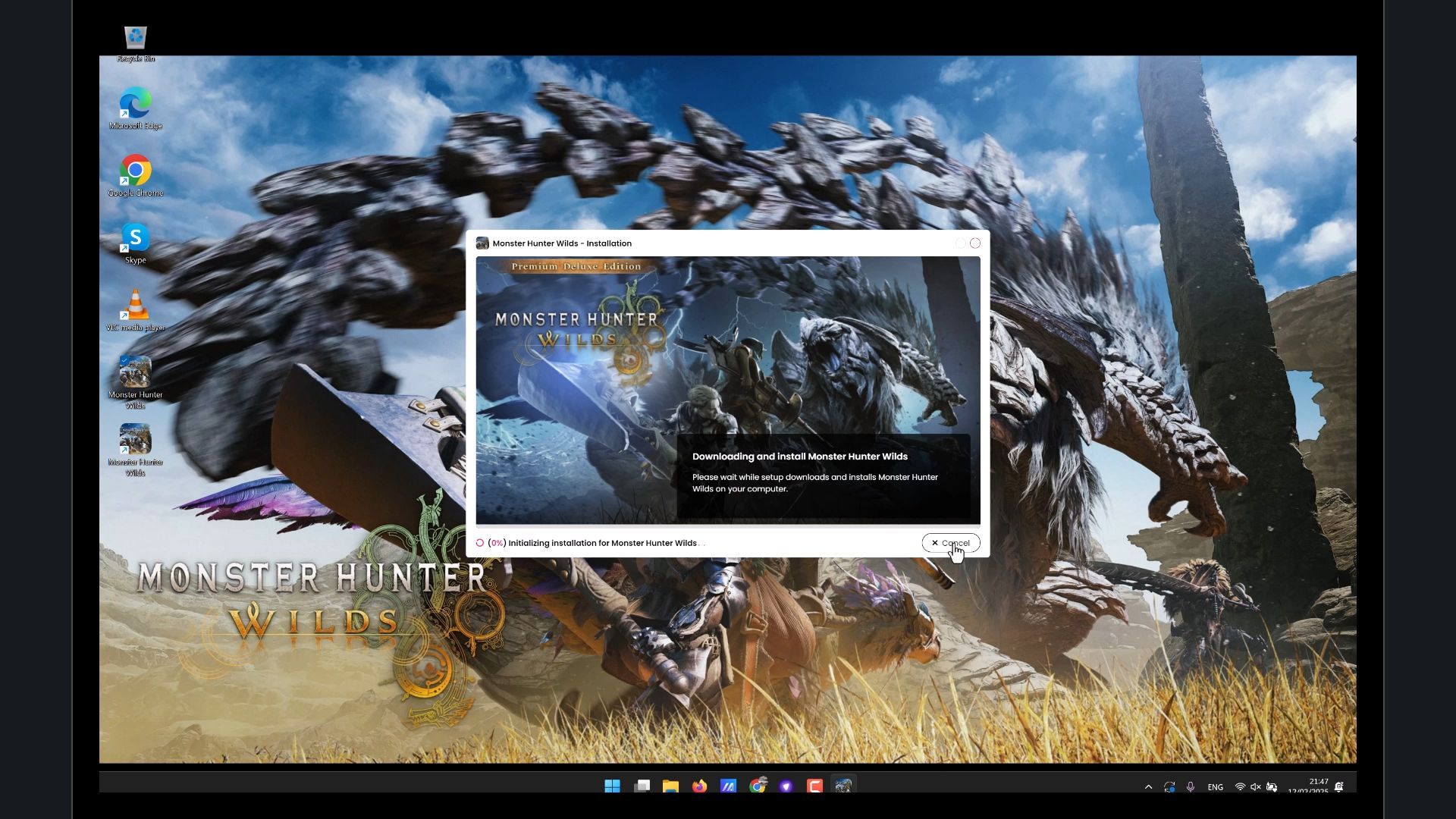The width and height of the screenshot is (1456, 819).
Task: Open Chrome from the taskbar
Action: tap(757, 786)
